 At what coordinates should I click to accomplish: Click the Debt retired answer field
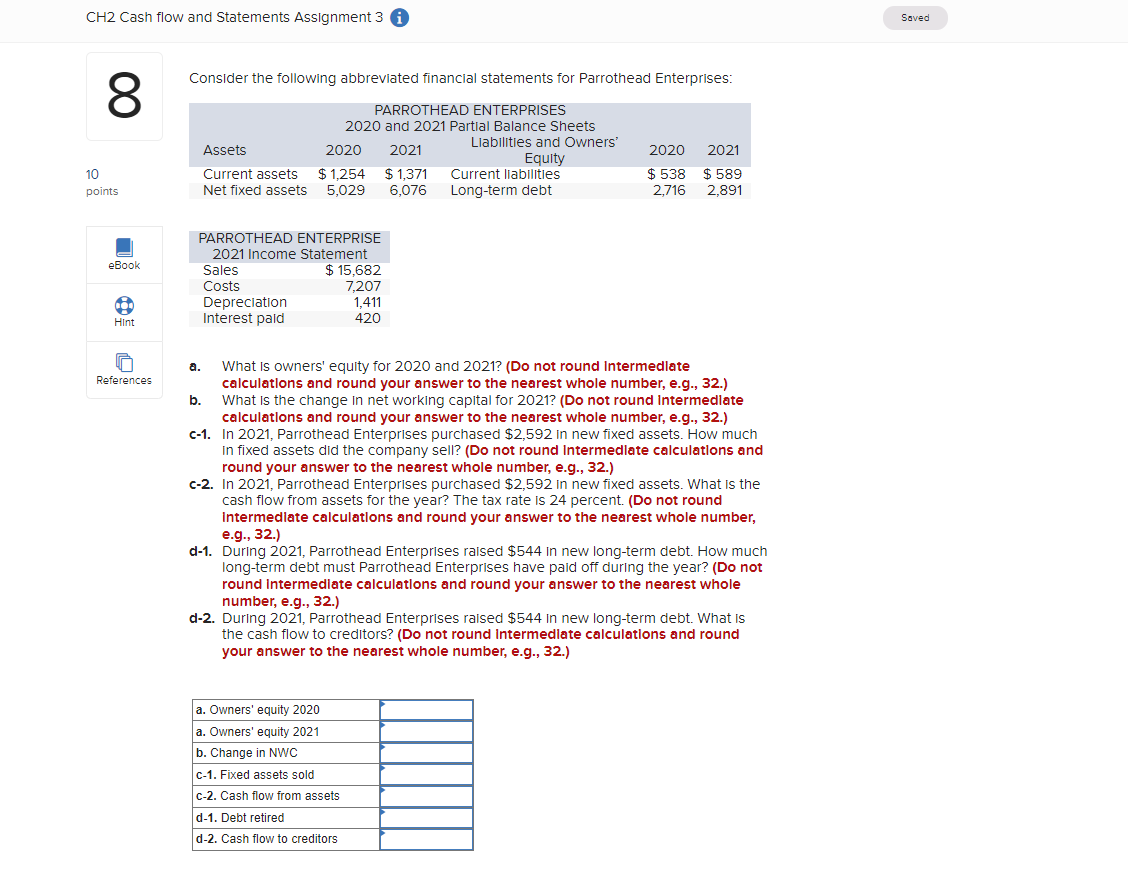tap(427, 818)
